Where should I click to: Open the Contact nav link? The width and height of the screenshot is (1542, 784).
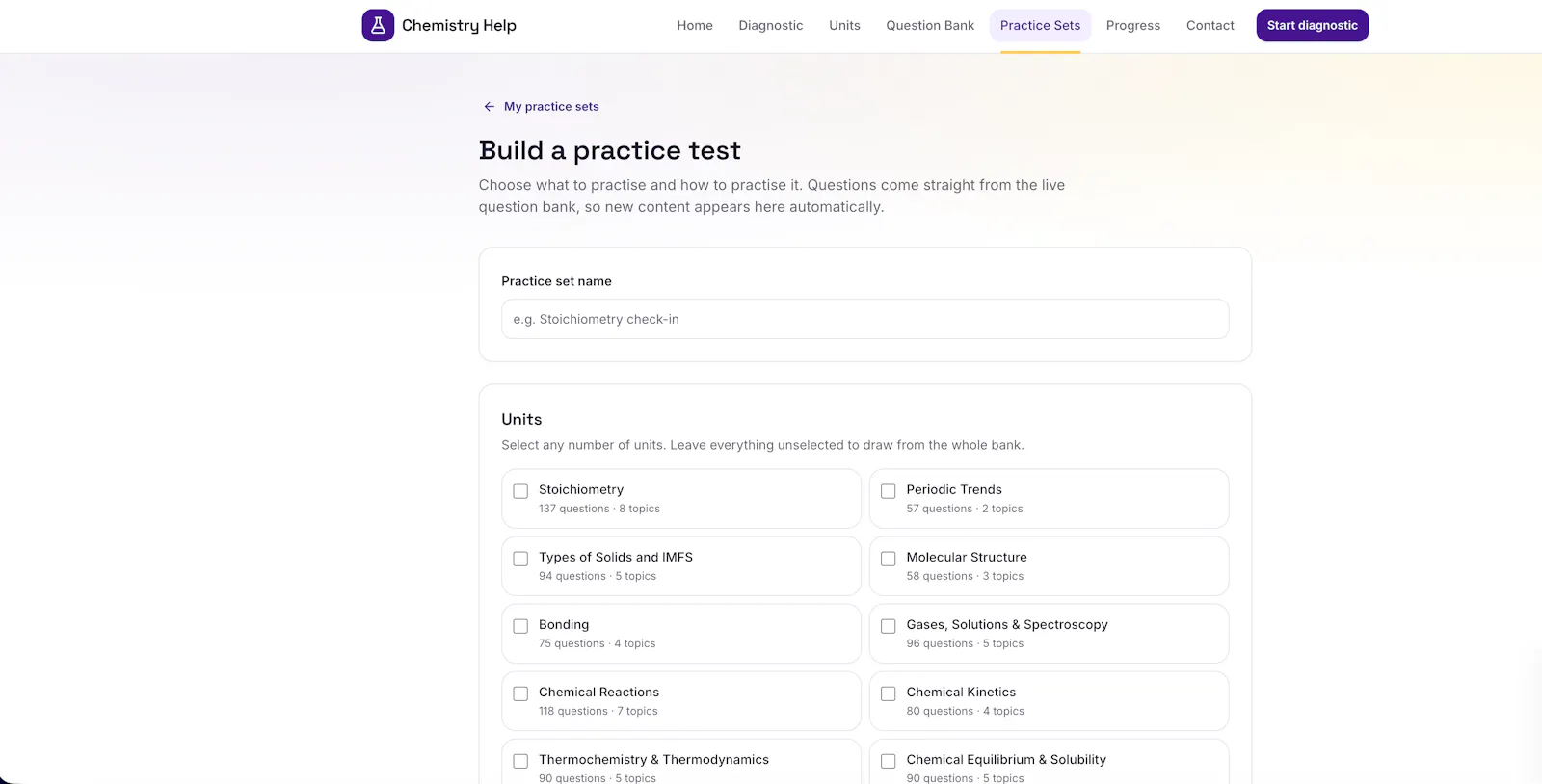tap(1210, 26)
